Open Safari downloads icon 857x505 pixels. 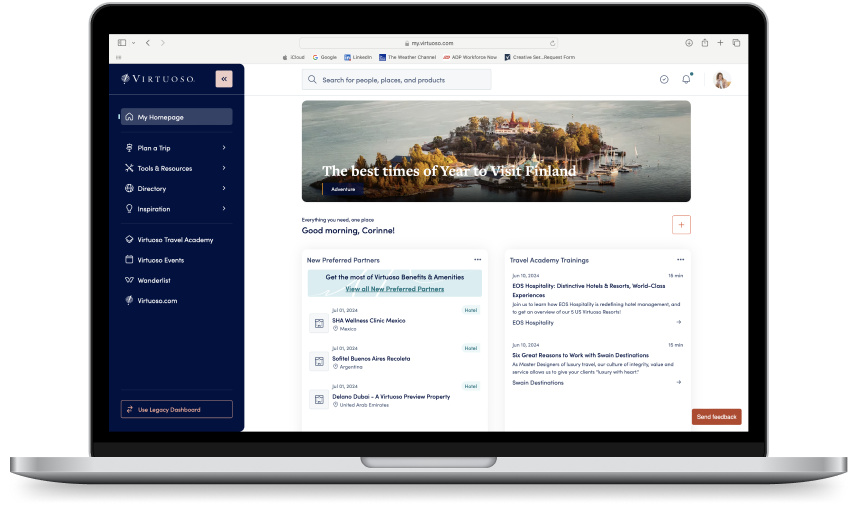689,43
